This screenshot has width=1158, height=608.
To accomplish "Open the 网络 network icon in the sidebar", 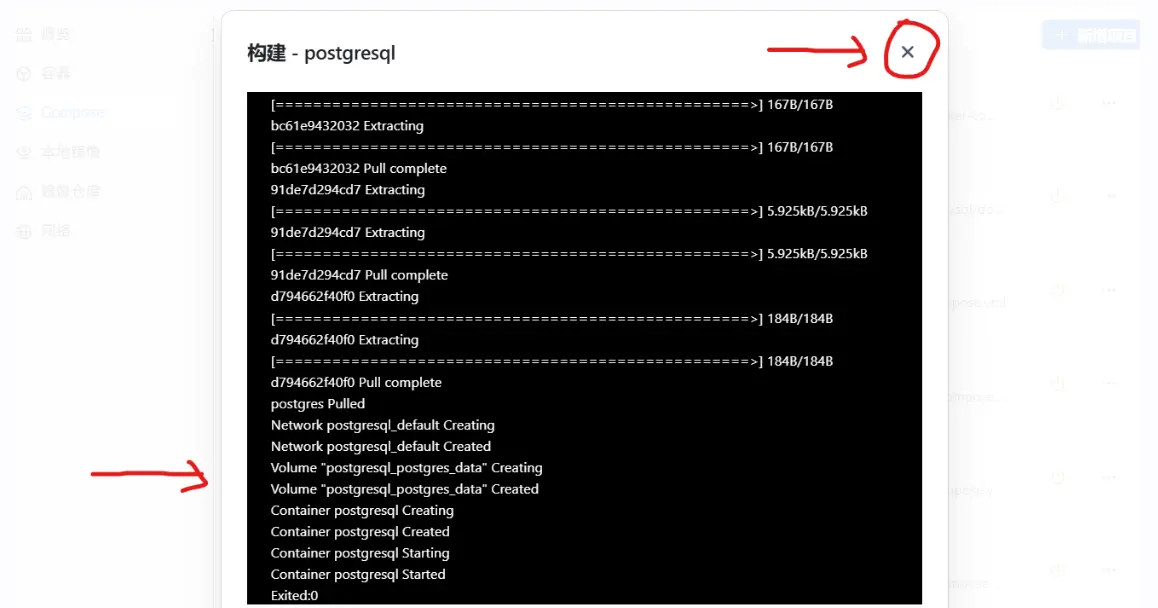I will (x=24, y=231).
